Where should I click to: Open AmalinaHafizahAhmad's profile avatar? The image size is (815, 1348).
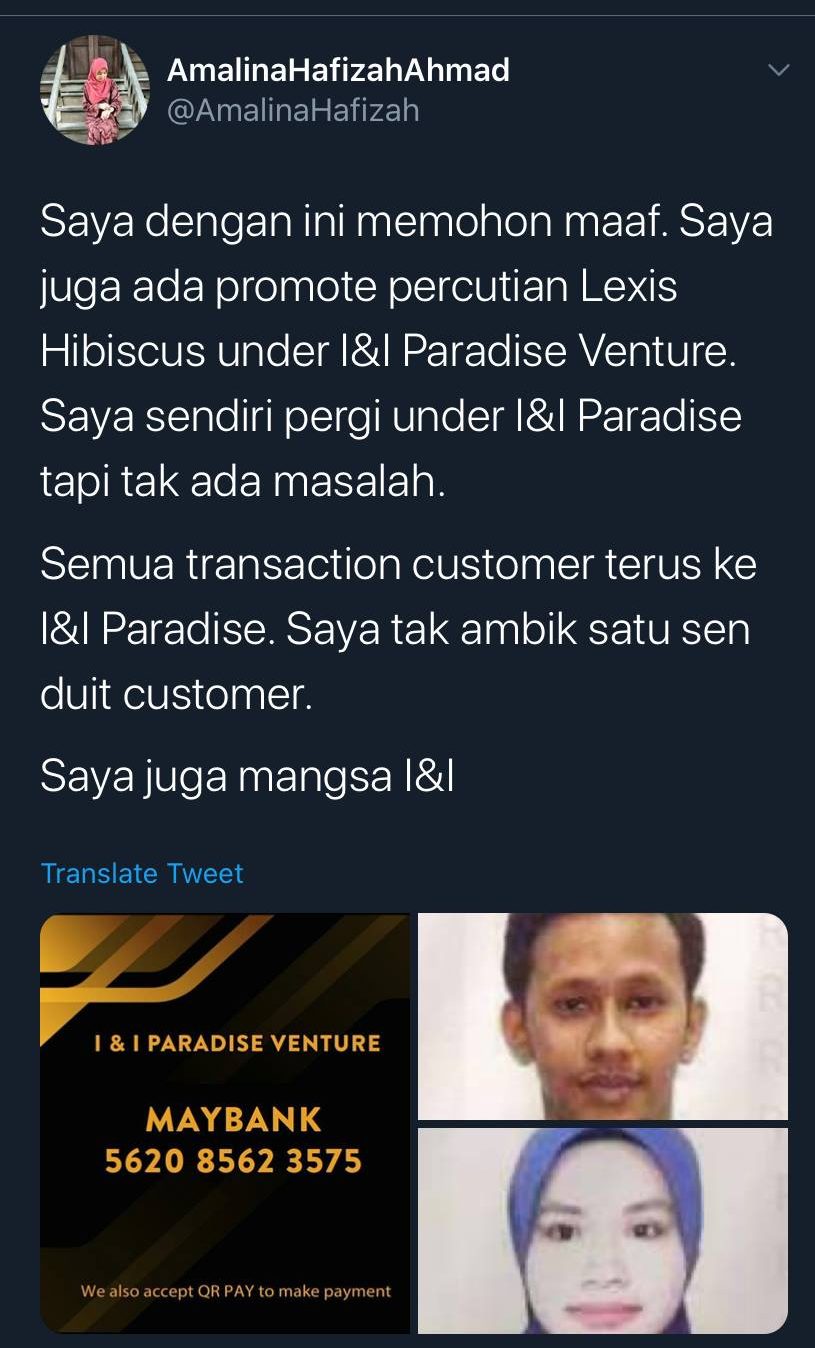tap(95, 90)
